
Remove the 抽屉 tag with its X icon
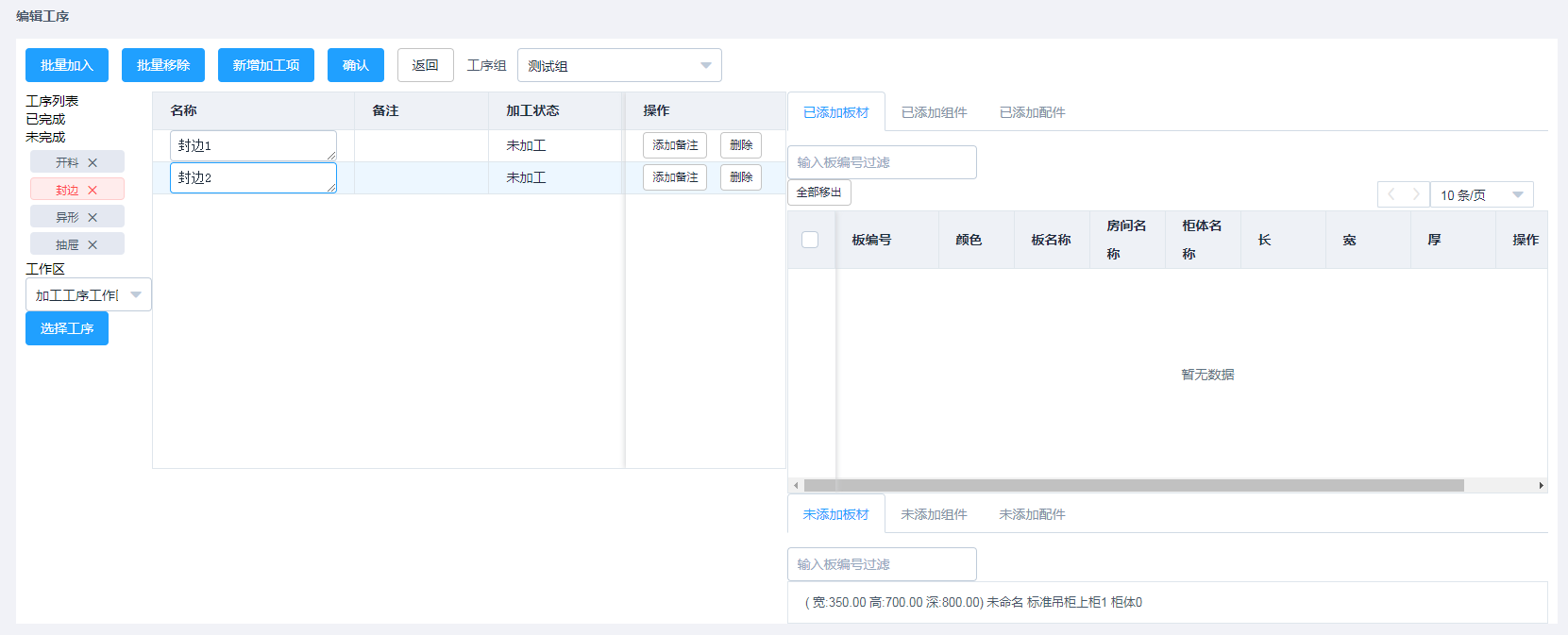pyautogui.click(x=93, y=245)
